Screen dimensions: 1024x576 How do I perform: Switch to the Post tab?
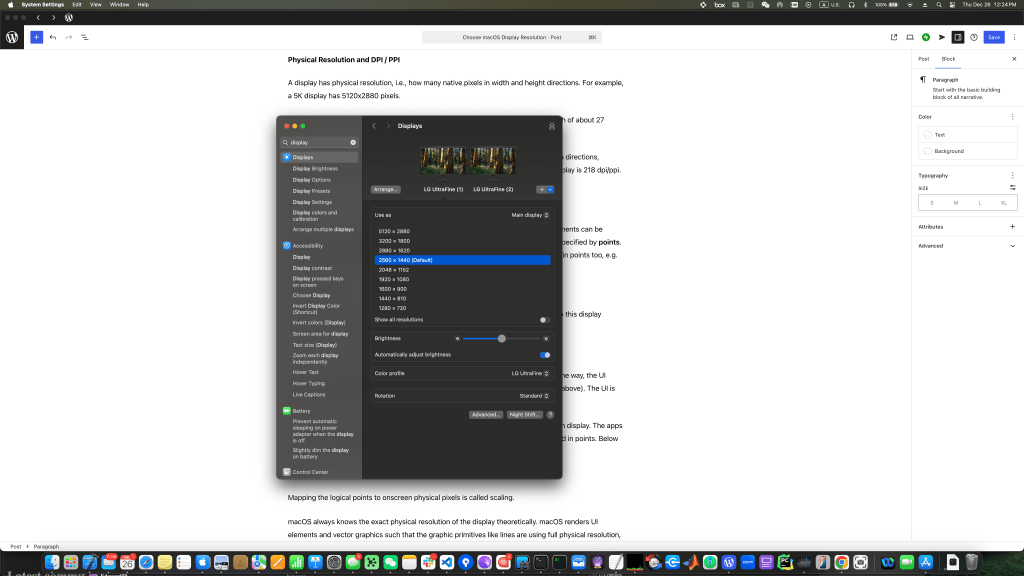(924, 59)
